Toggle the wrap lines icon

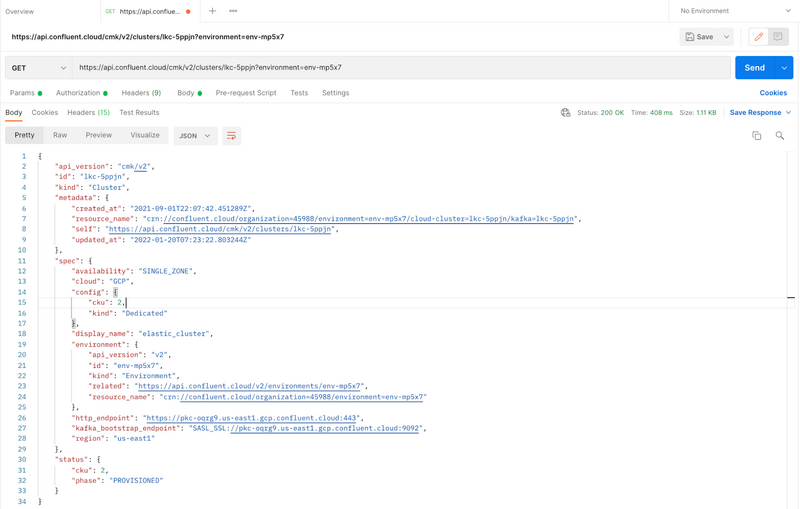click(231, 136)
